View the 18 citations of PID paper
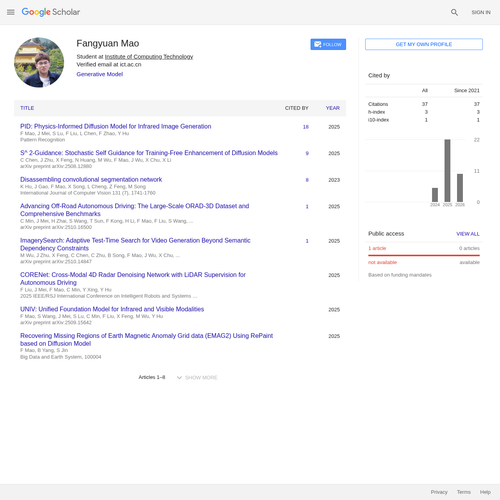This screenshot has width=500, height=500. [306, 127]
